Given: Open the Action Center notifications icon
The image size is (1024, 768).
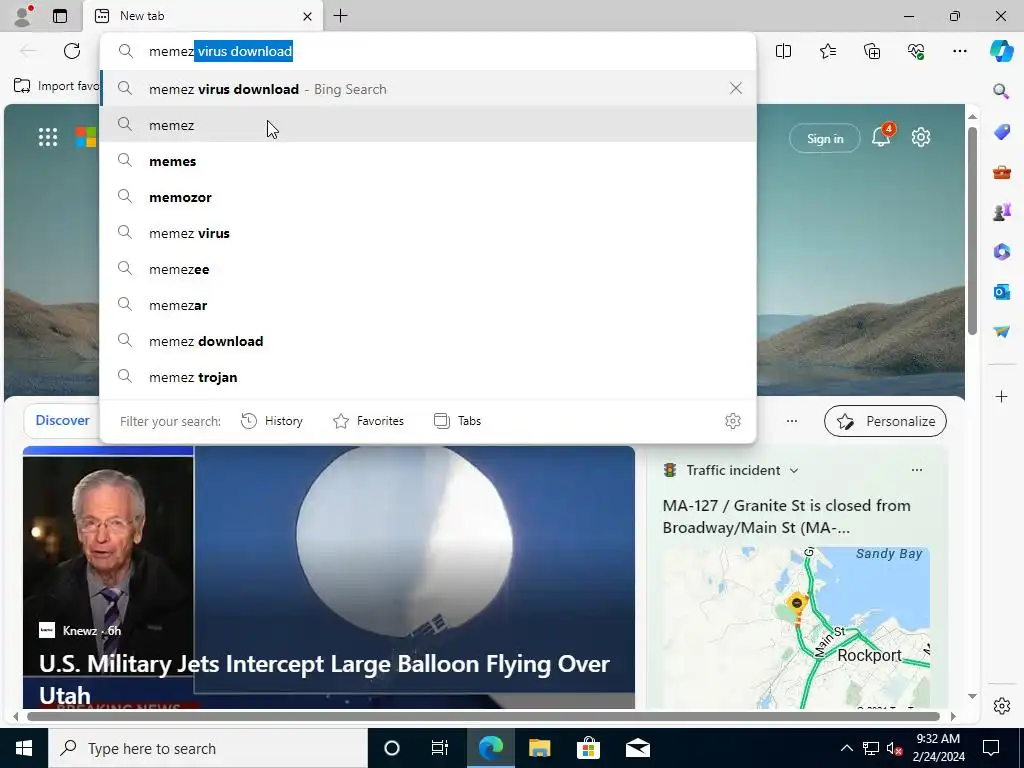Looking at the screenshot, I should click(x=991, y=748).
